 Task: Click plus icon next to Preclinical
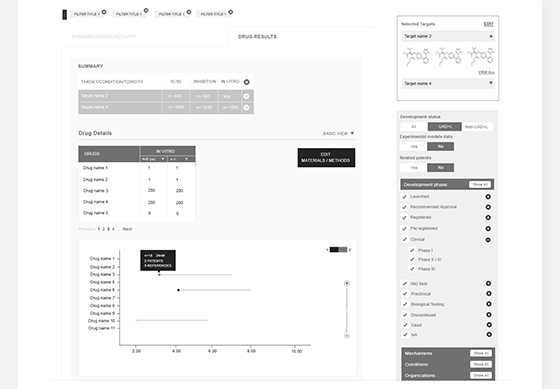[x=488, y=294]
